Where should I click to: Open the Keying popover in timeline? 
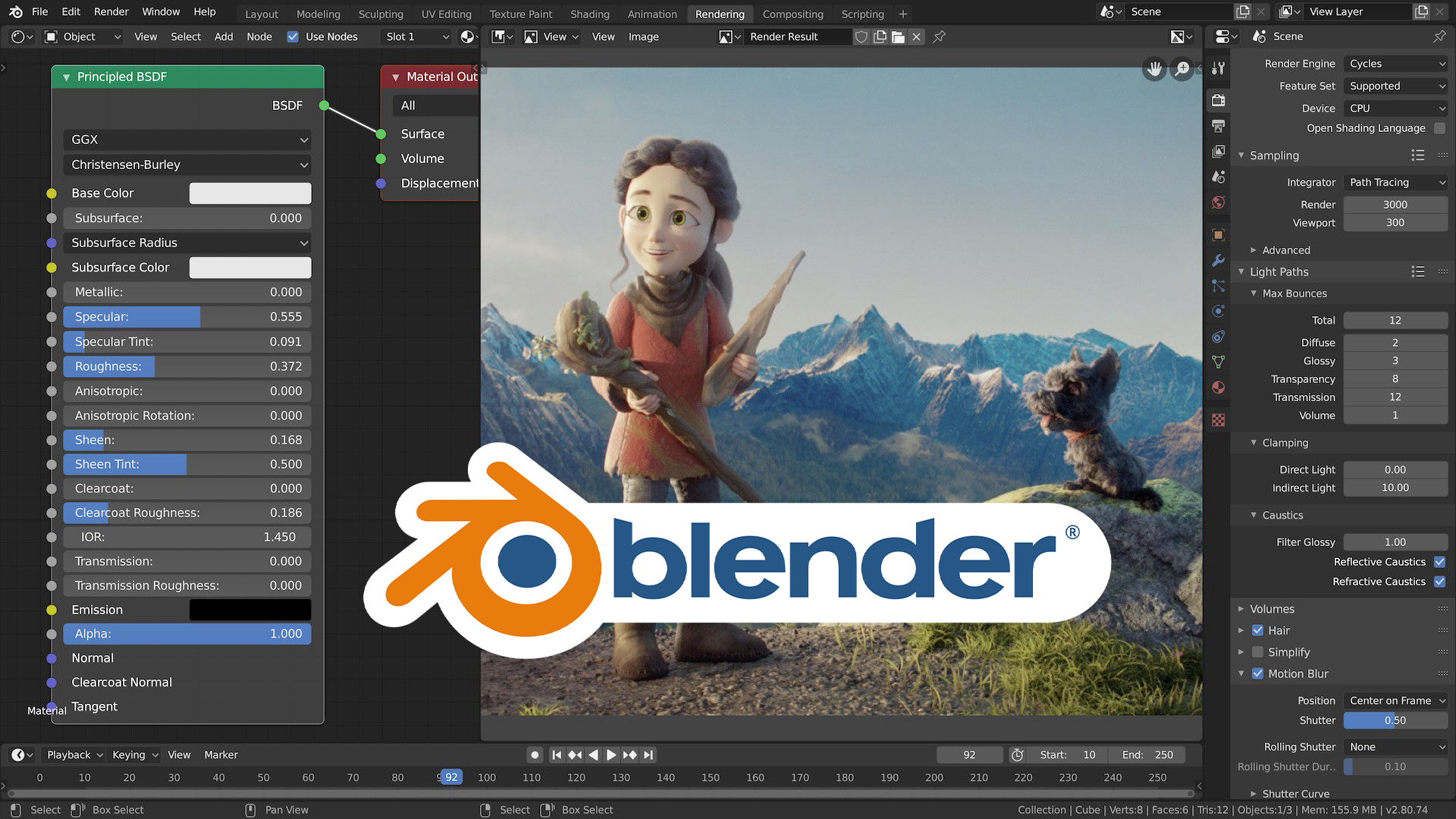(x=135, y=755)
